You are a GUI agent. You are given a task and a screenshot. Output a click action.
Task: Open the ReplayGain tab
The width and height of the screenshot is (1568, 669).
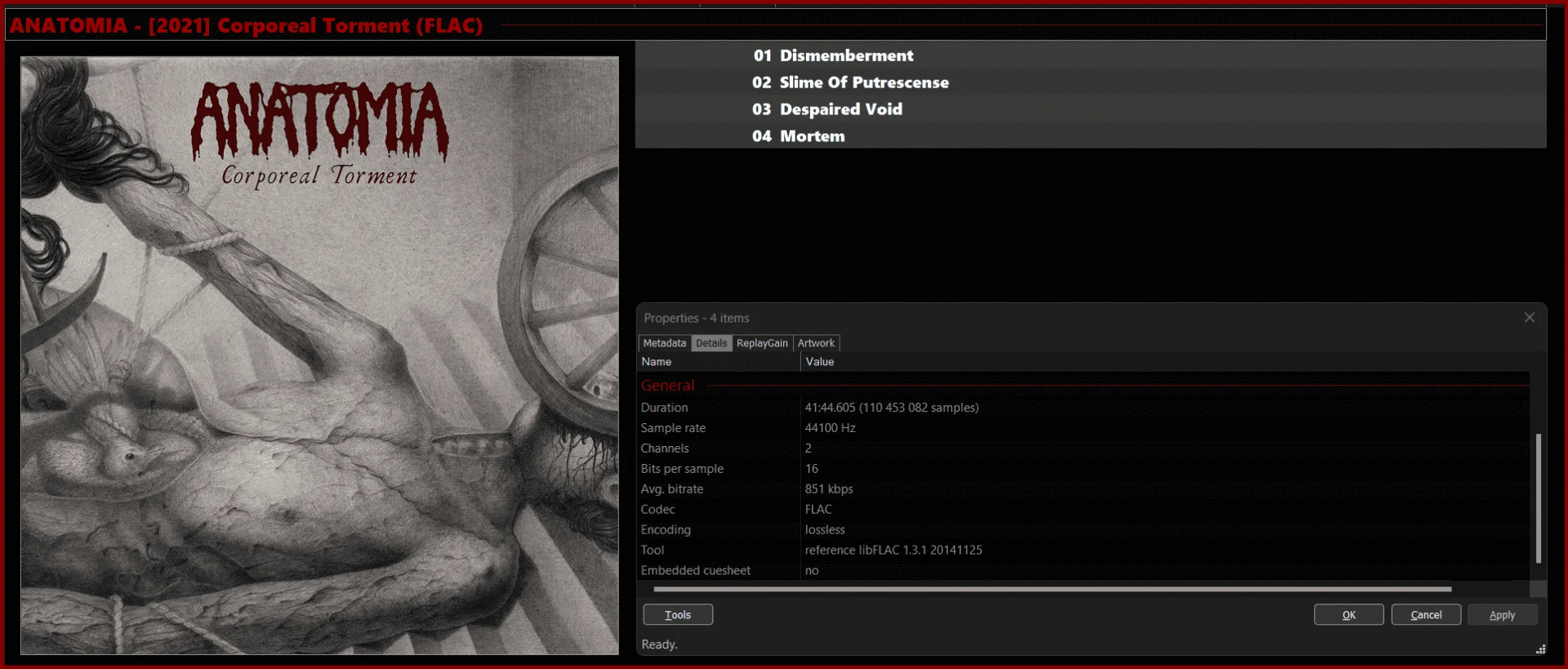point(762,343)
